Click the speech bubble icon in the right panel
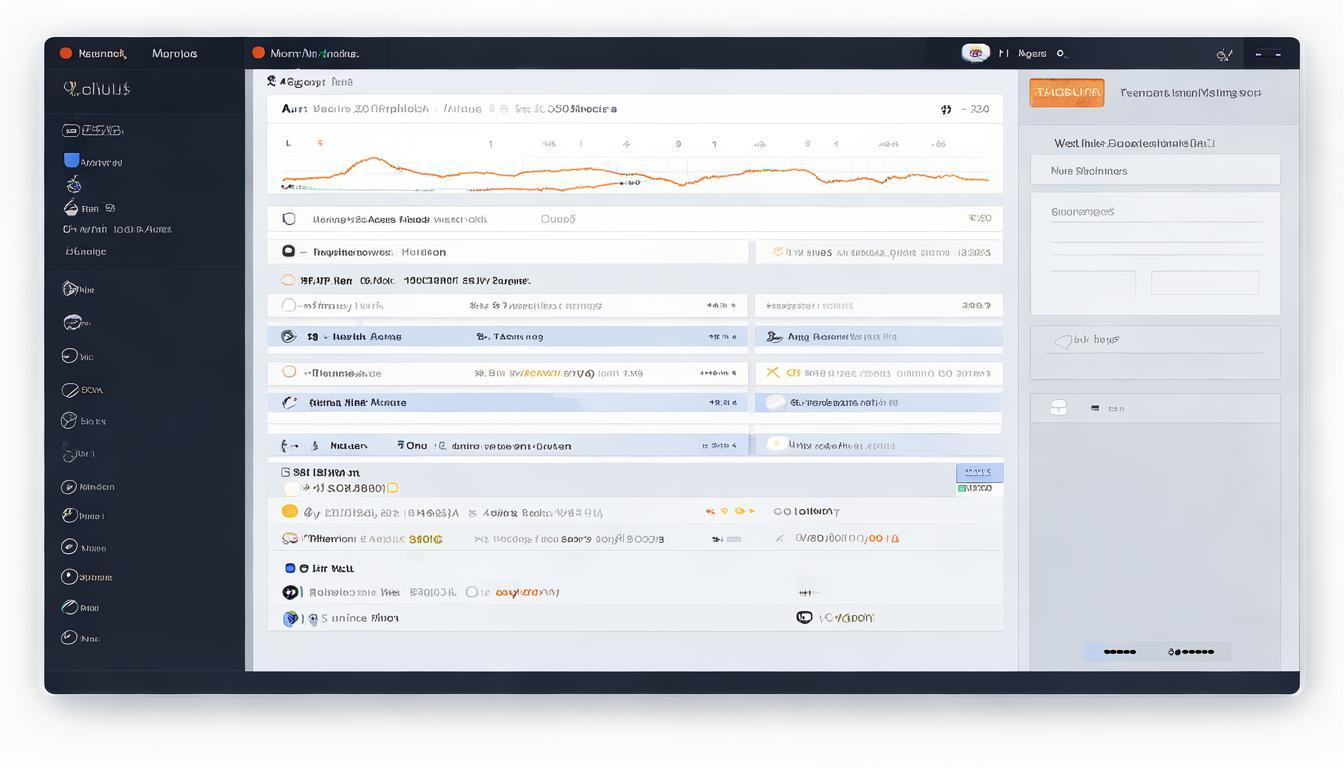 [1063, 341]
